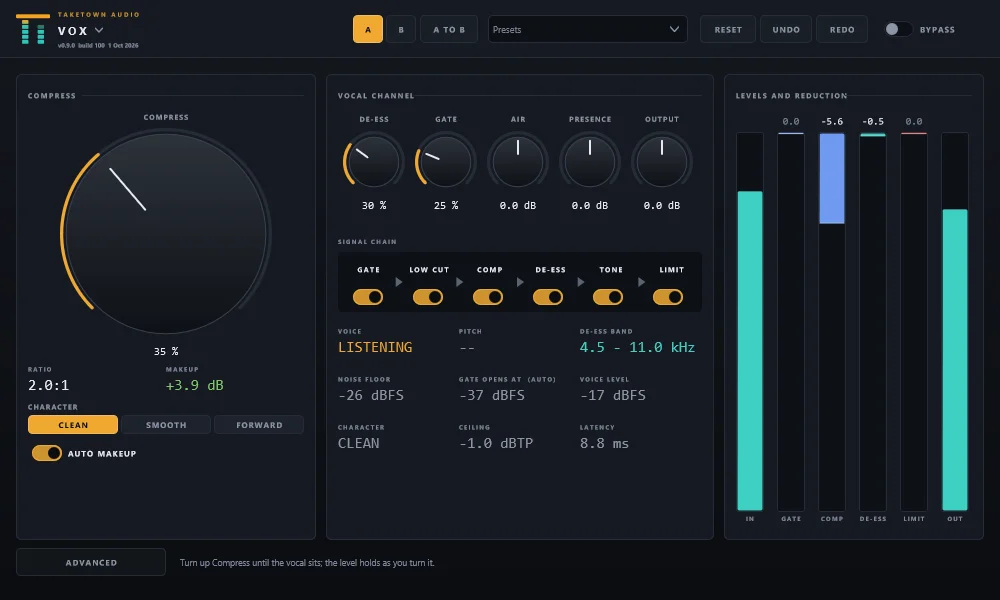
Task: Click the COMP reduction meter
Action: pyautogui.click(x=832, y=322)
